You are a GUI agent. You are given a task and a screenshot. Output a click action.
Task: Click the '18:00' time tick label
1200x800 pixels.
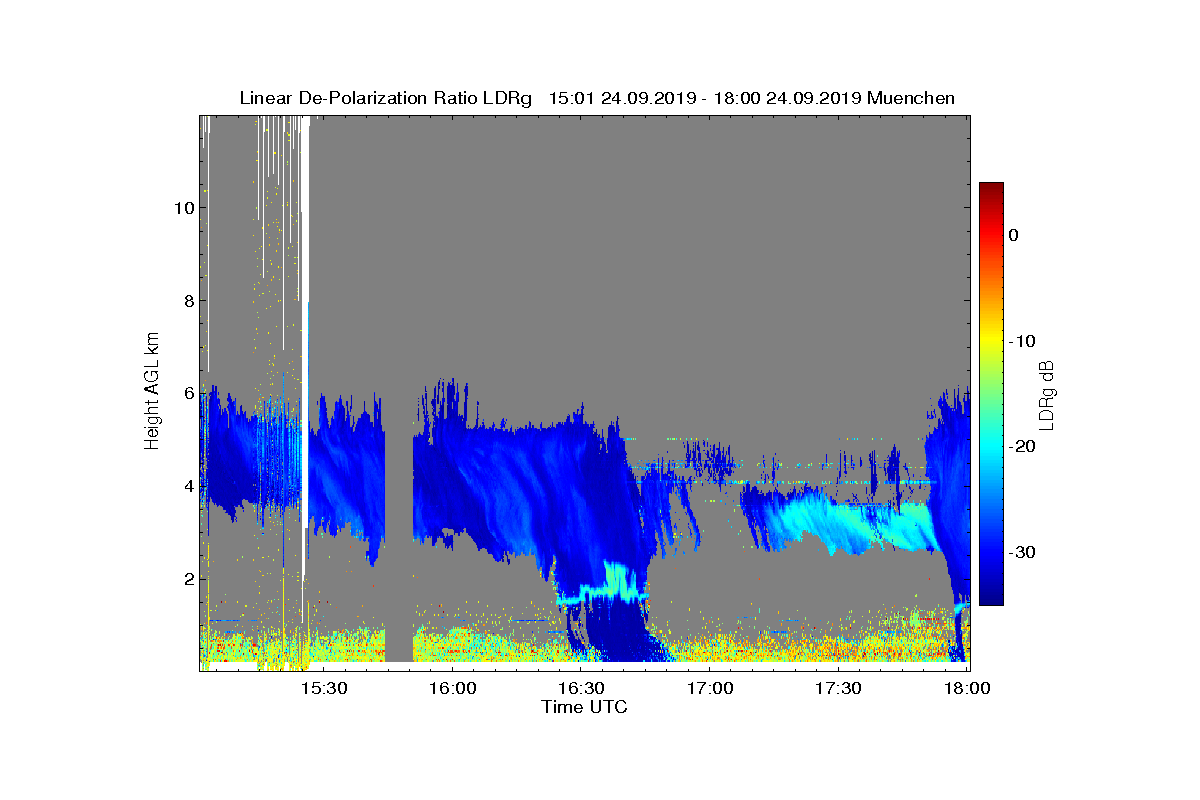click(x=968, y=688)
